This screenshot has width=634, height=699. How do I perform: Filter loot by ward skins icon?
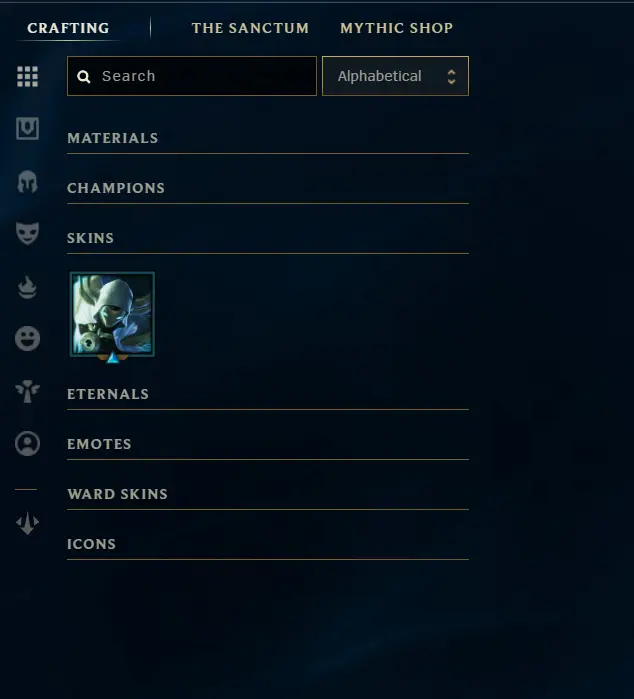coord(27,391)
